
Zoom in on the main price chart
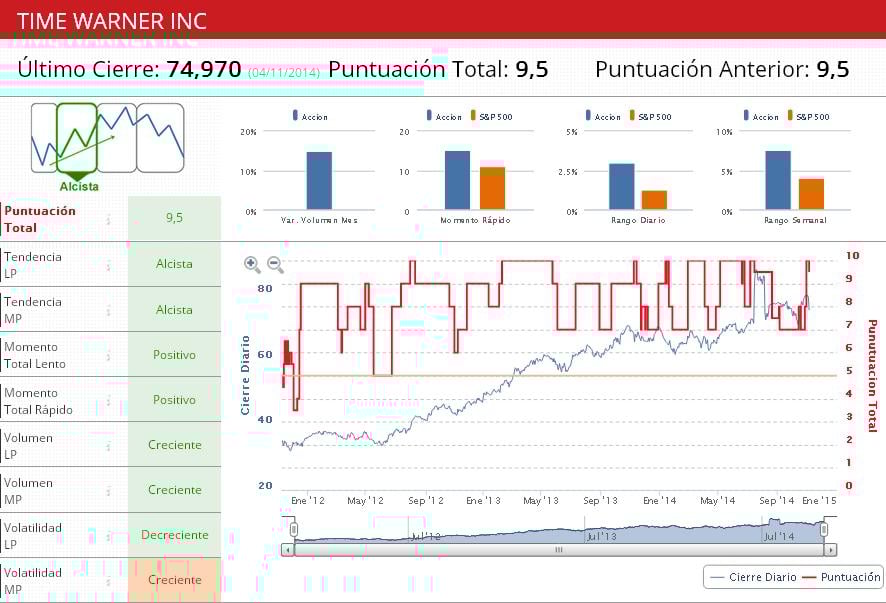click(252, 264)
